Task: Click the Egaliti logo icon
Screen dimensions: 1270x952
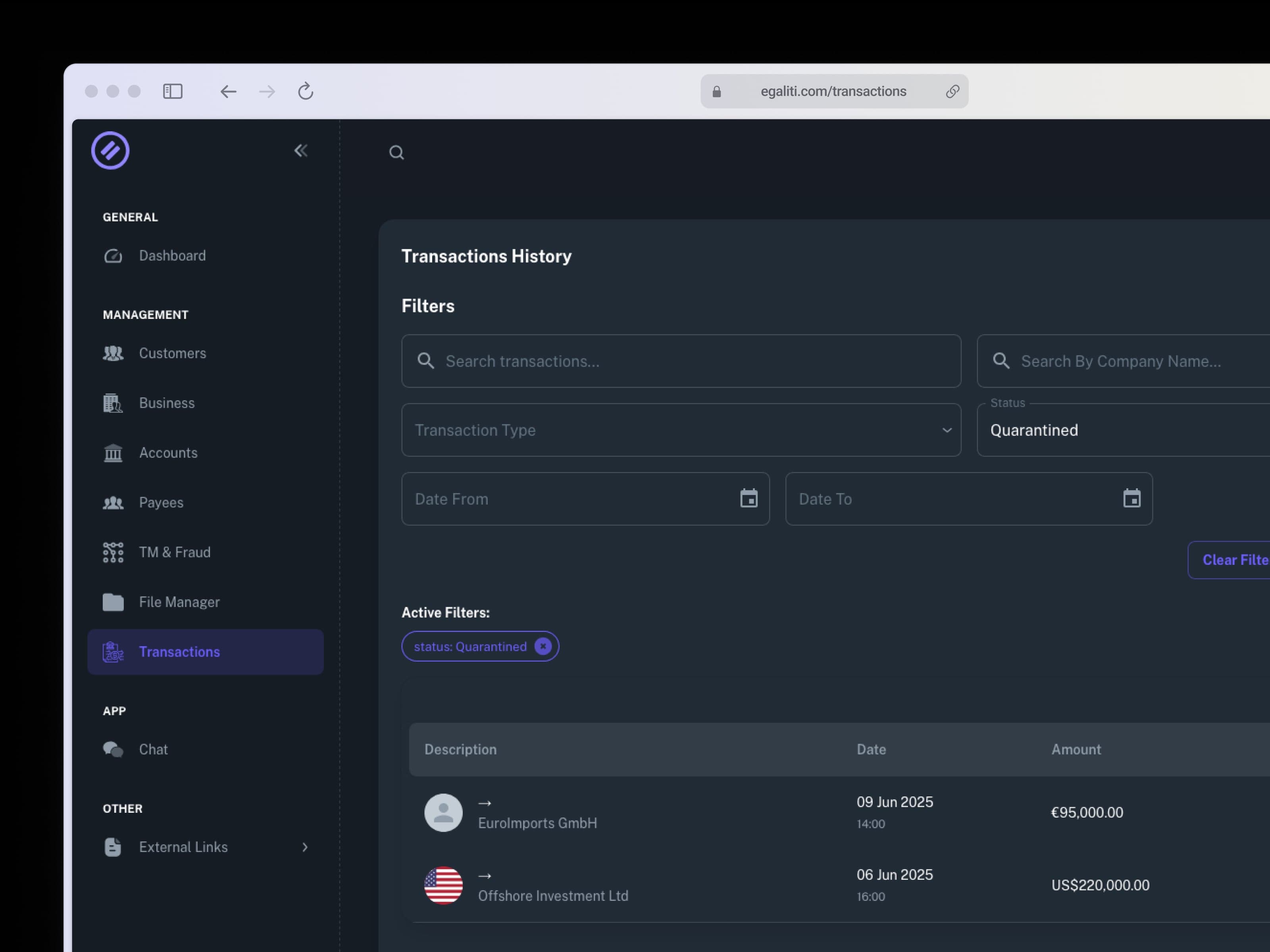Action: [110, 151]
